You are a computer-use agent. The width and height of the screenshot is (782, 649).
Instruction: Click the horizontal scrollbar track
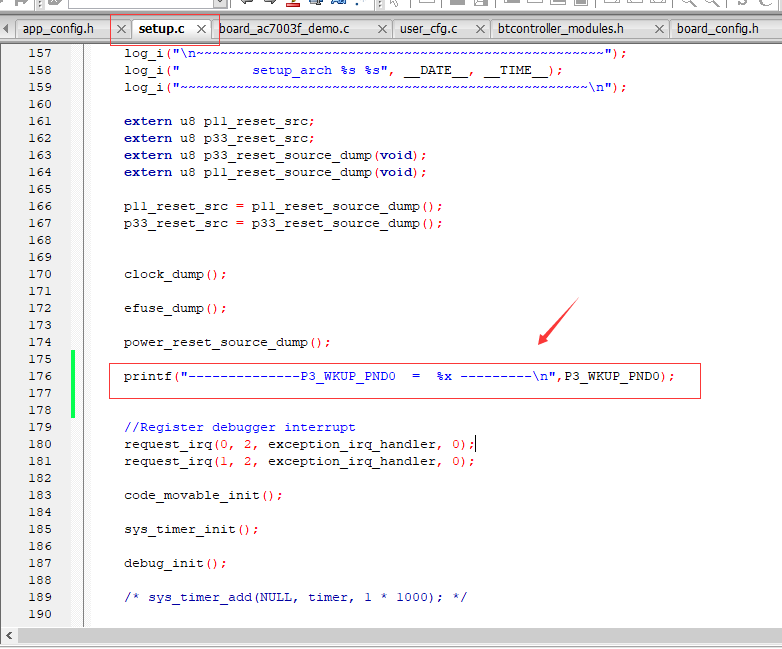(x=399, y=636)
